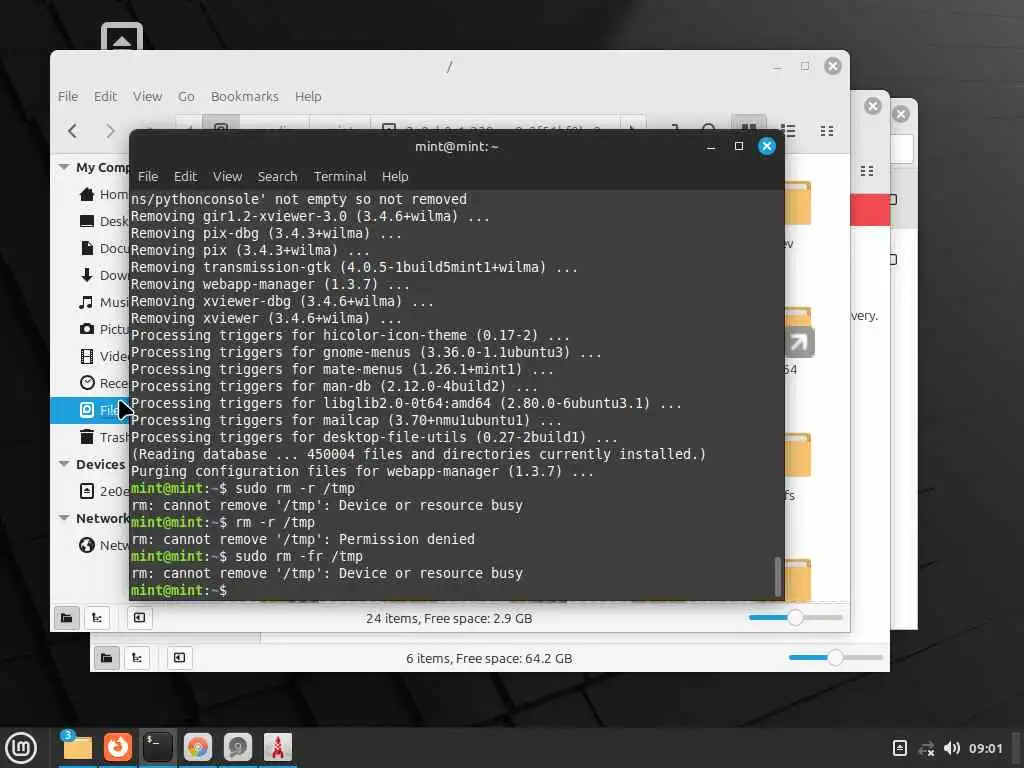Open Downloads arrow icon in sidebar

click(87, 275)
